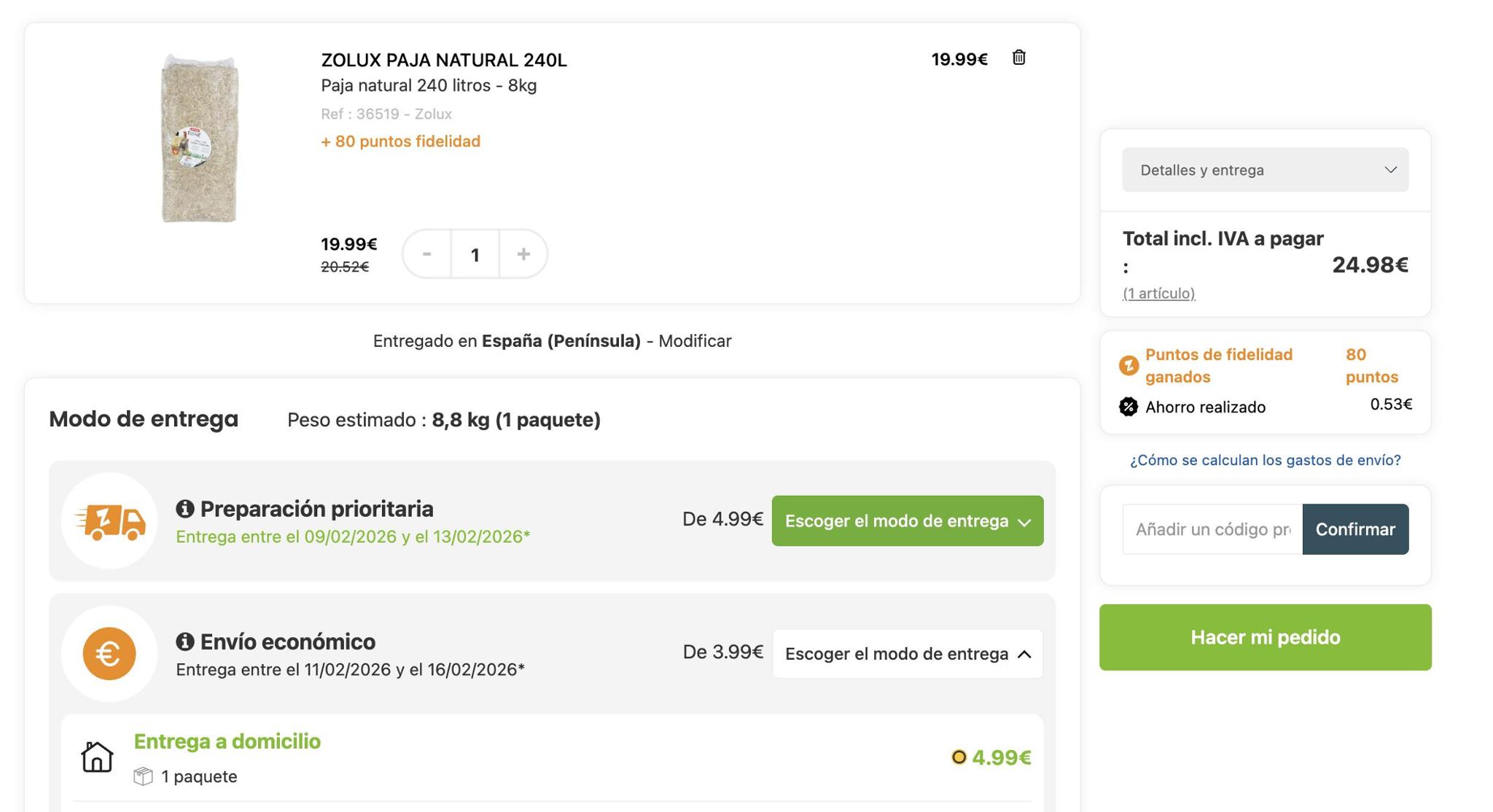The image size is (1493, 812).
Task: Click the fidelity points badge icon
Action: click(x=1128, y=365)
